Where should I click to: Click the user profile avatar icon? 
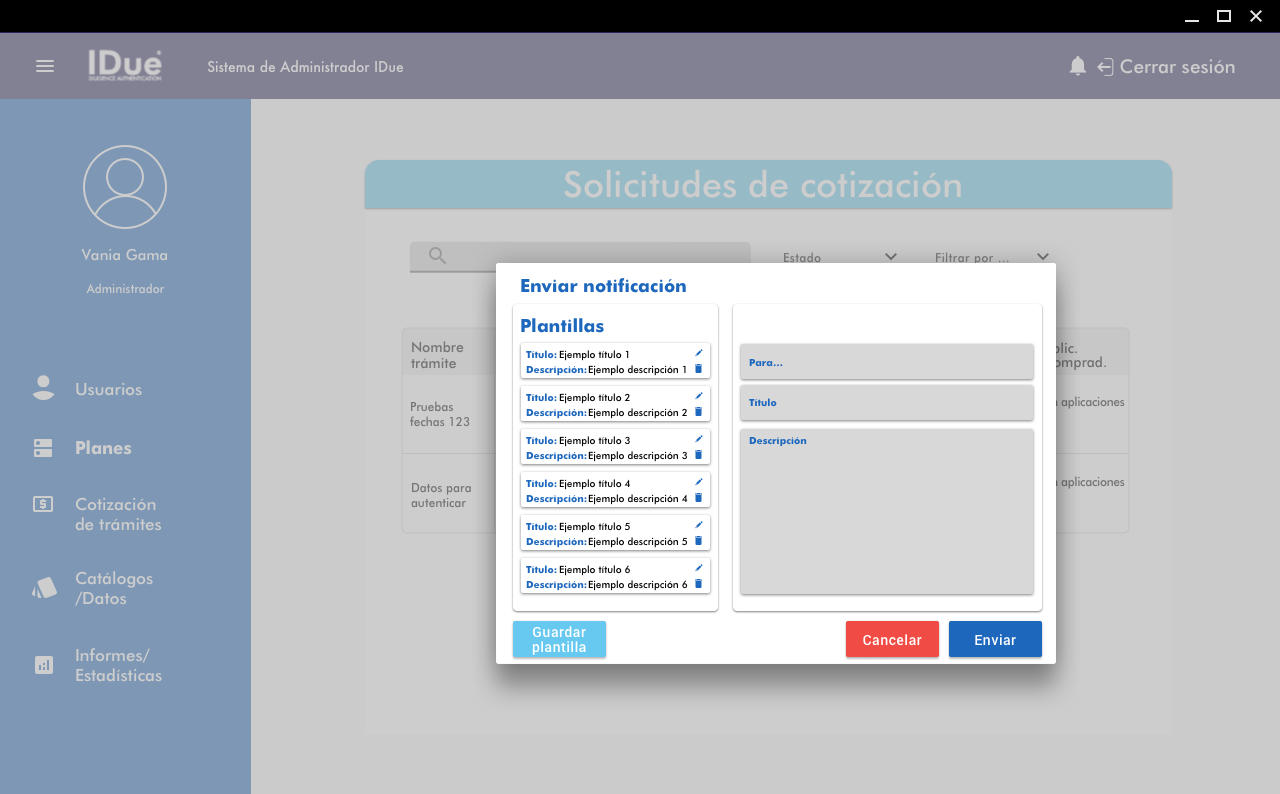tap(125, 187)
